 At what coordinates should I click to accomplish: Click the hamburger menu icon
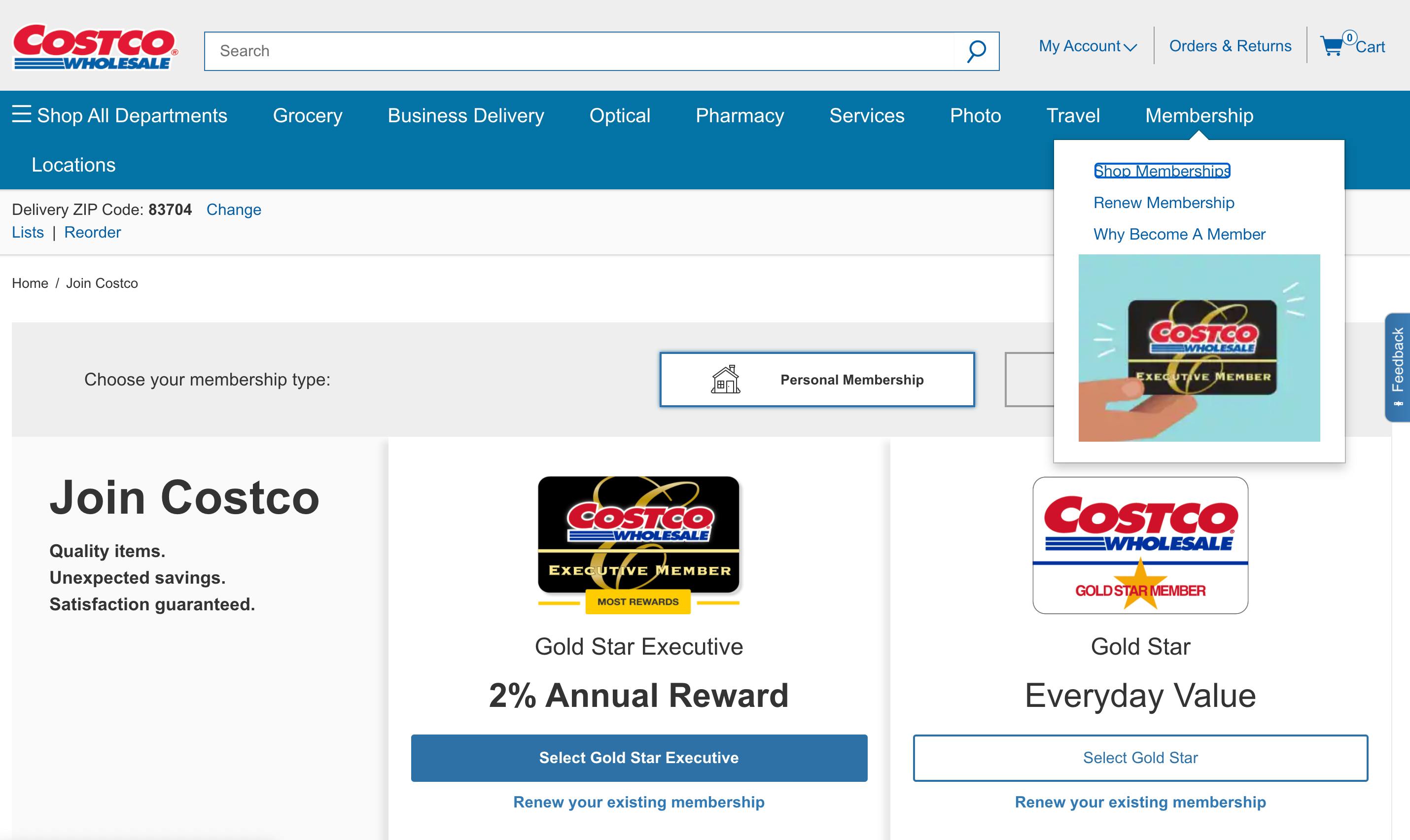point(19,115)
